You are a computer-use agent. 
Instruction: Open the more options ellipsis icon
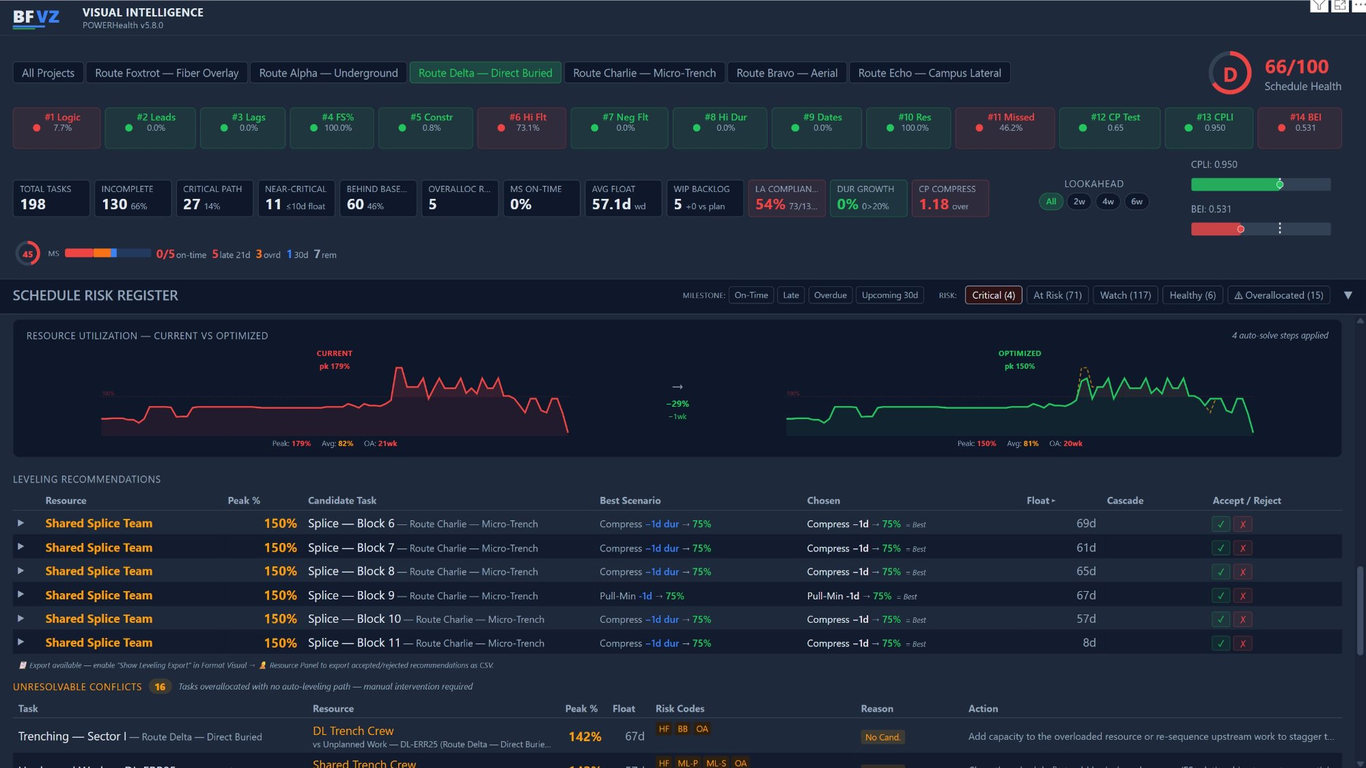(x=1359, y=6)
